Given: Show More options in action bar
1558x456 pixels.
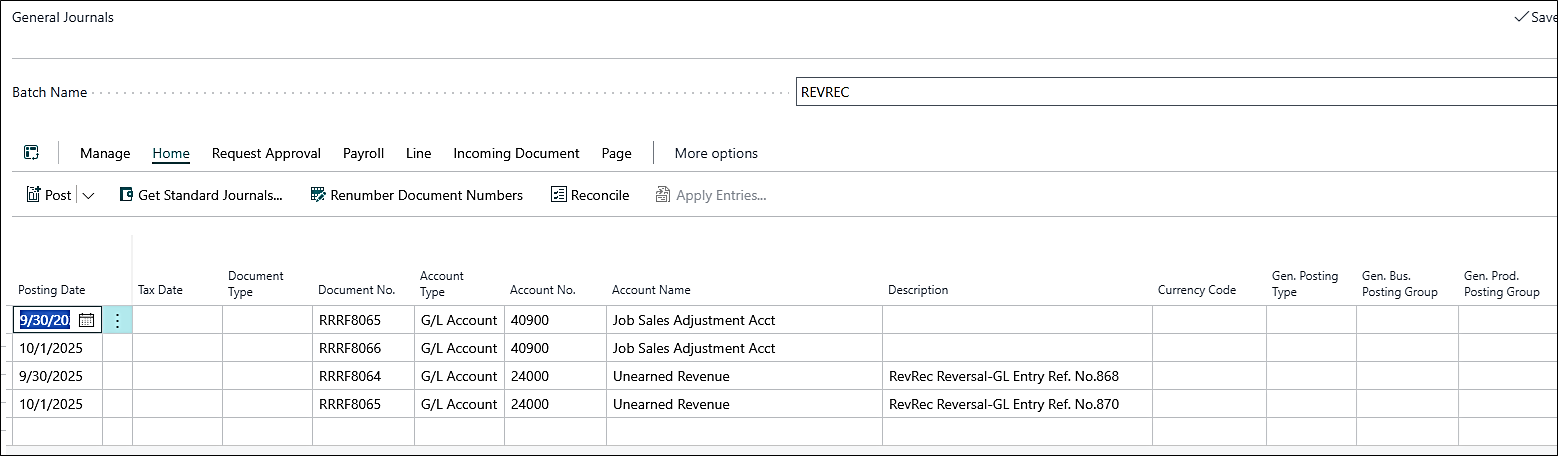Looking at the screenshot, I should (x=716, y=153).
